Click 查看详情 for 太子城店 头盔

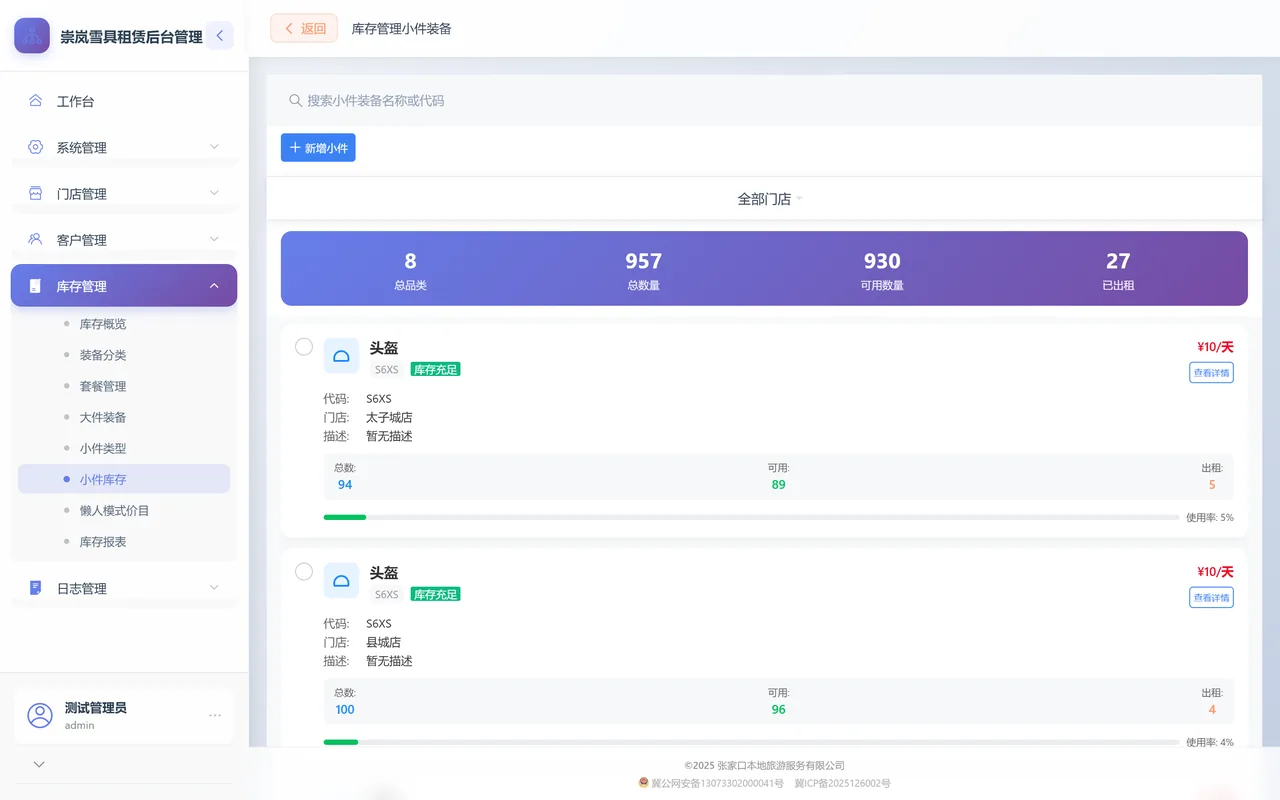1211,373
